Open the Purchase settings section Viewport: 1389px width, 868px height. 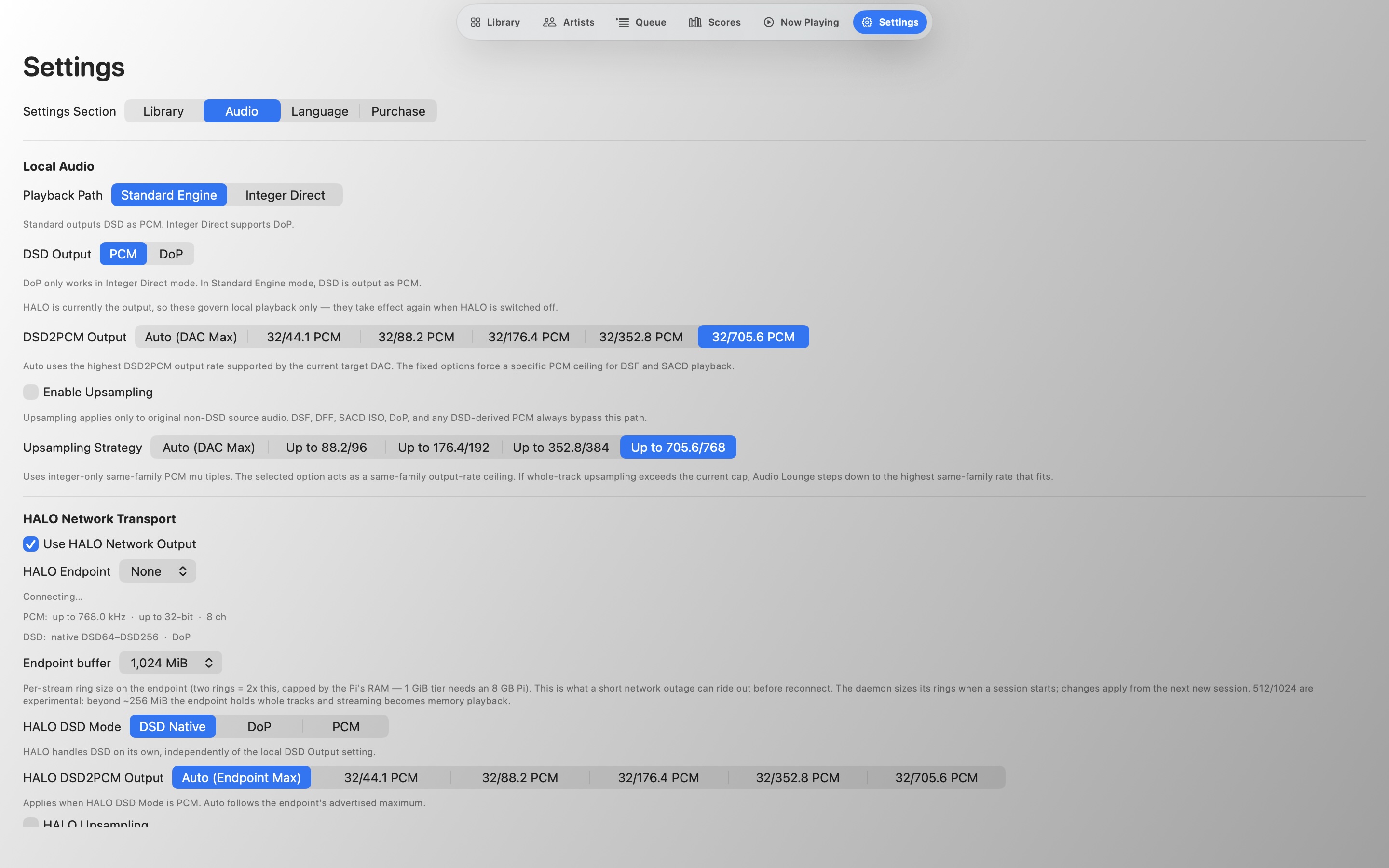(398, 111)
